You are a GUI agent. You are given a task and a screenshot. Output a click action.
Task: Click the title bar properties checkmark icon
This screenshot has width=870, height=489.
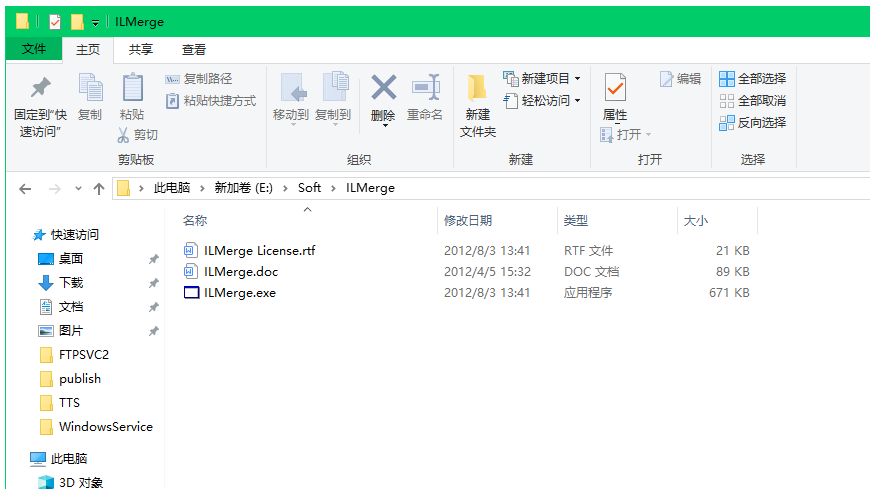point(54,22)
